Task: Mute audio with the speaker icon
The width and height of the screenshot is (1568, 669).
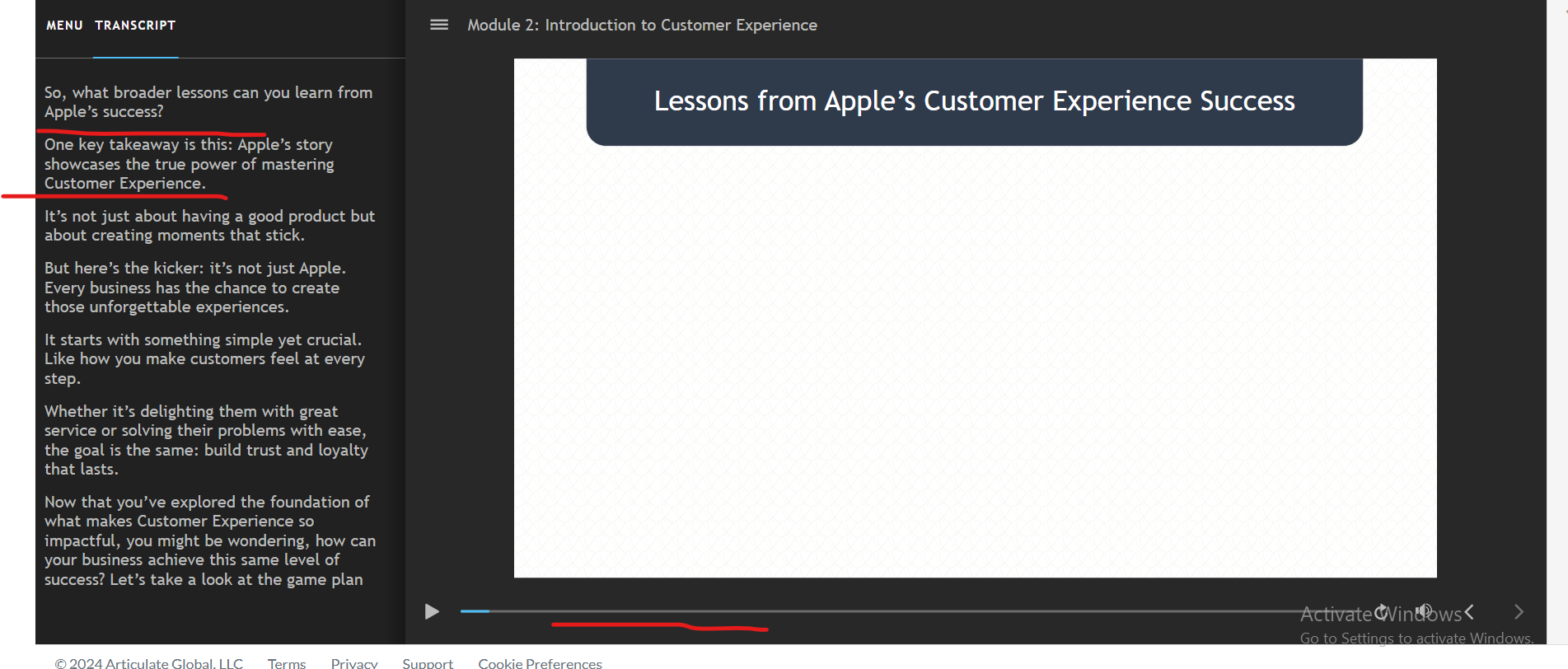Action: coord(1425,611)
